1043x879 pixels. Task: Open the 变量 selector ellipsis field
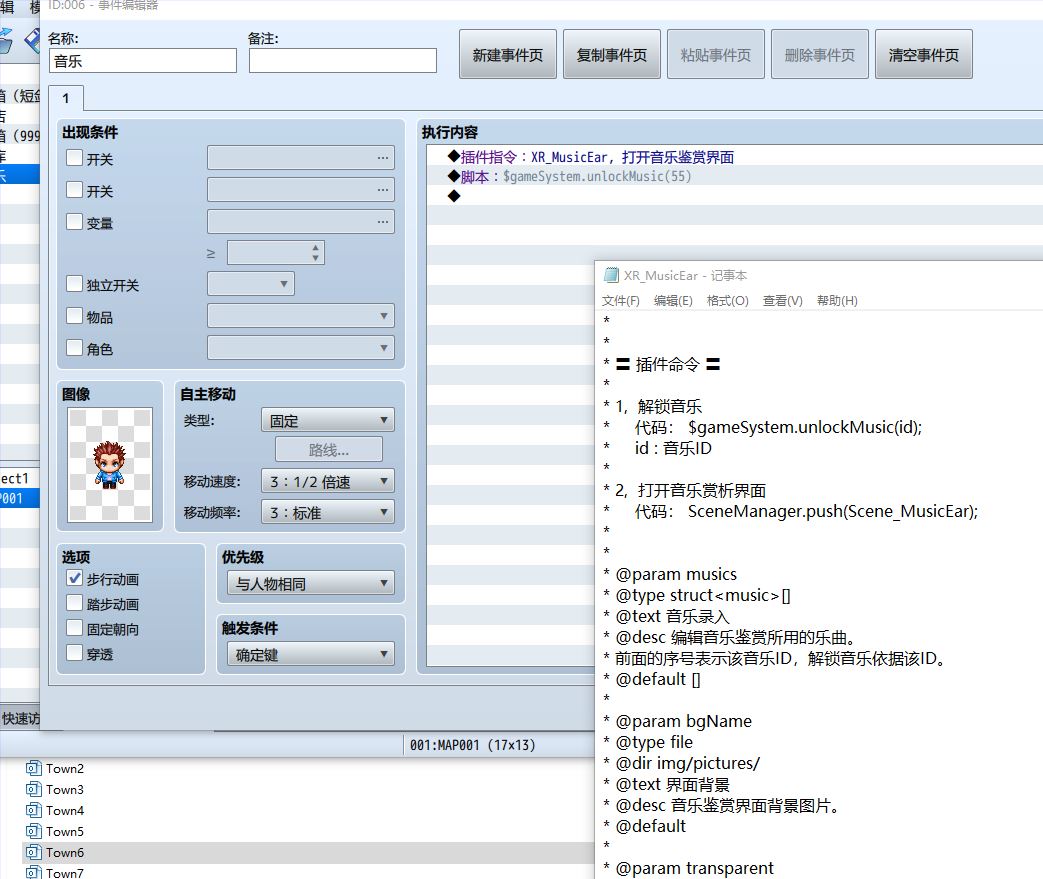pyautogui.click(x=301, y=222)
